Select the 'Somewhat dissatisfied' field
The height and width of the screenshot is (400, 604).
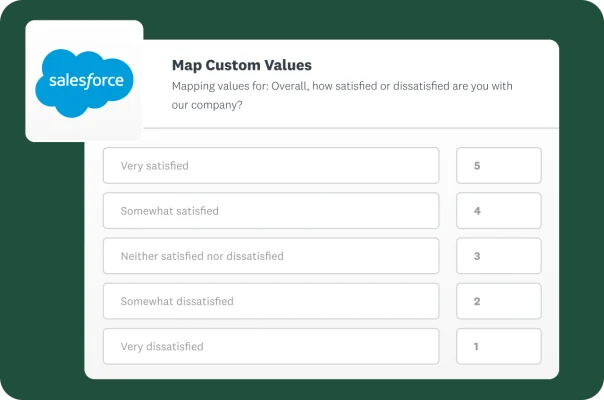click(271, 301)
